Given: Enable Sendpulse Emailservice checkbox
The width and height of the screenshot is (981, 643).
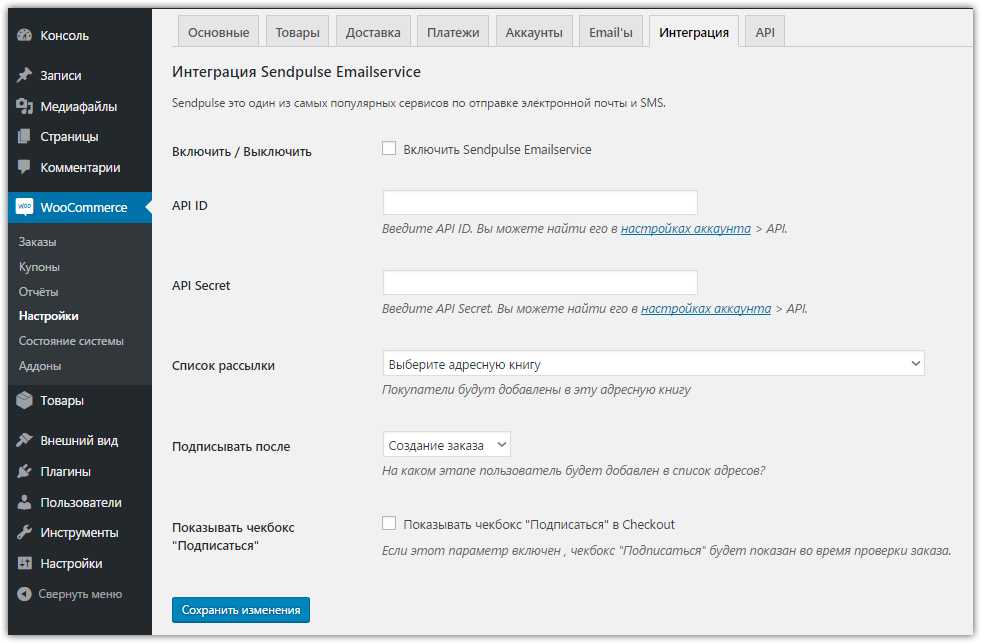Looking at the screenshot, I should click(389, 149).
